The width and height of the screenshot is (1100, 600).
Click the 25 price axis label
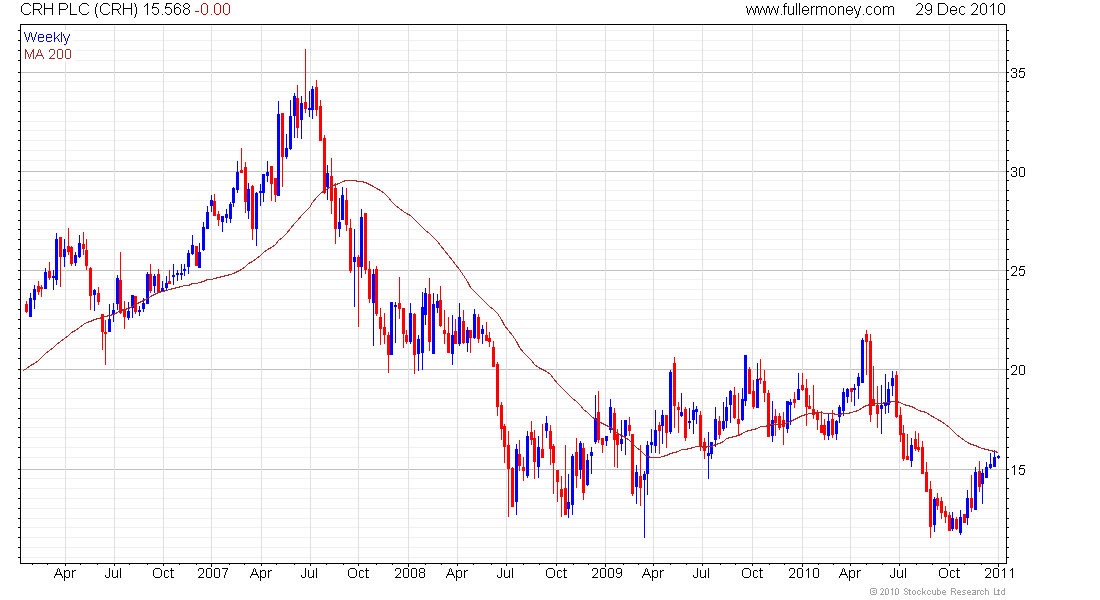click(1017, 271)
